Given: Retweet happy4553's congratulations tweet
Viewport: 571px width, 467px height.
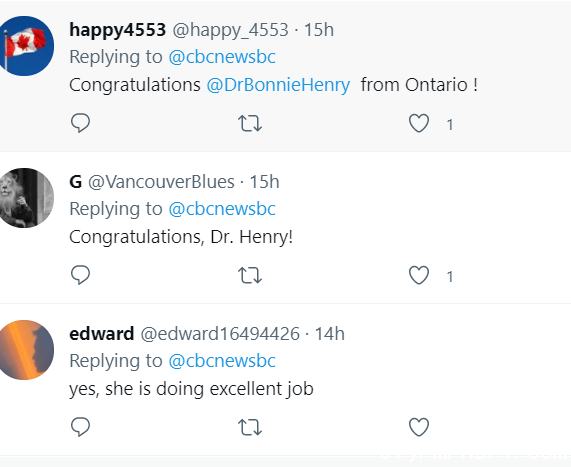Looking at the screenshot, I should point(250,123).
